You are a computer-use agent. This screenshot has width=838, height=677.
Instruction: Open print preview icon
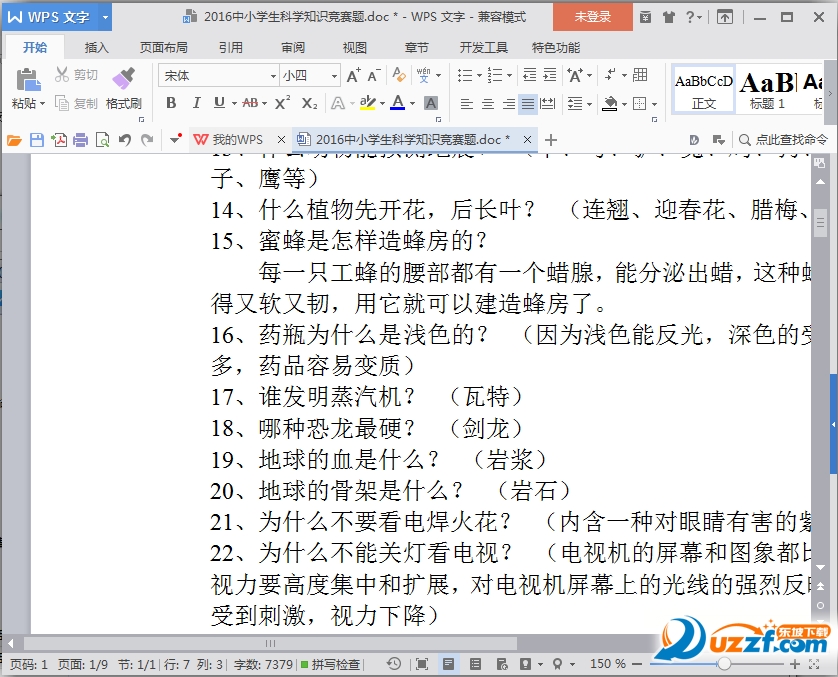pyautogui.click(x=102, y=140)
